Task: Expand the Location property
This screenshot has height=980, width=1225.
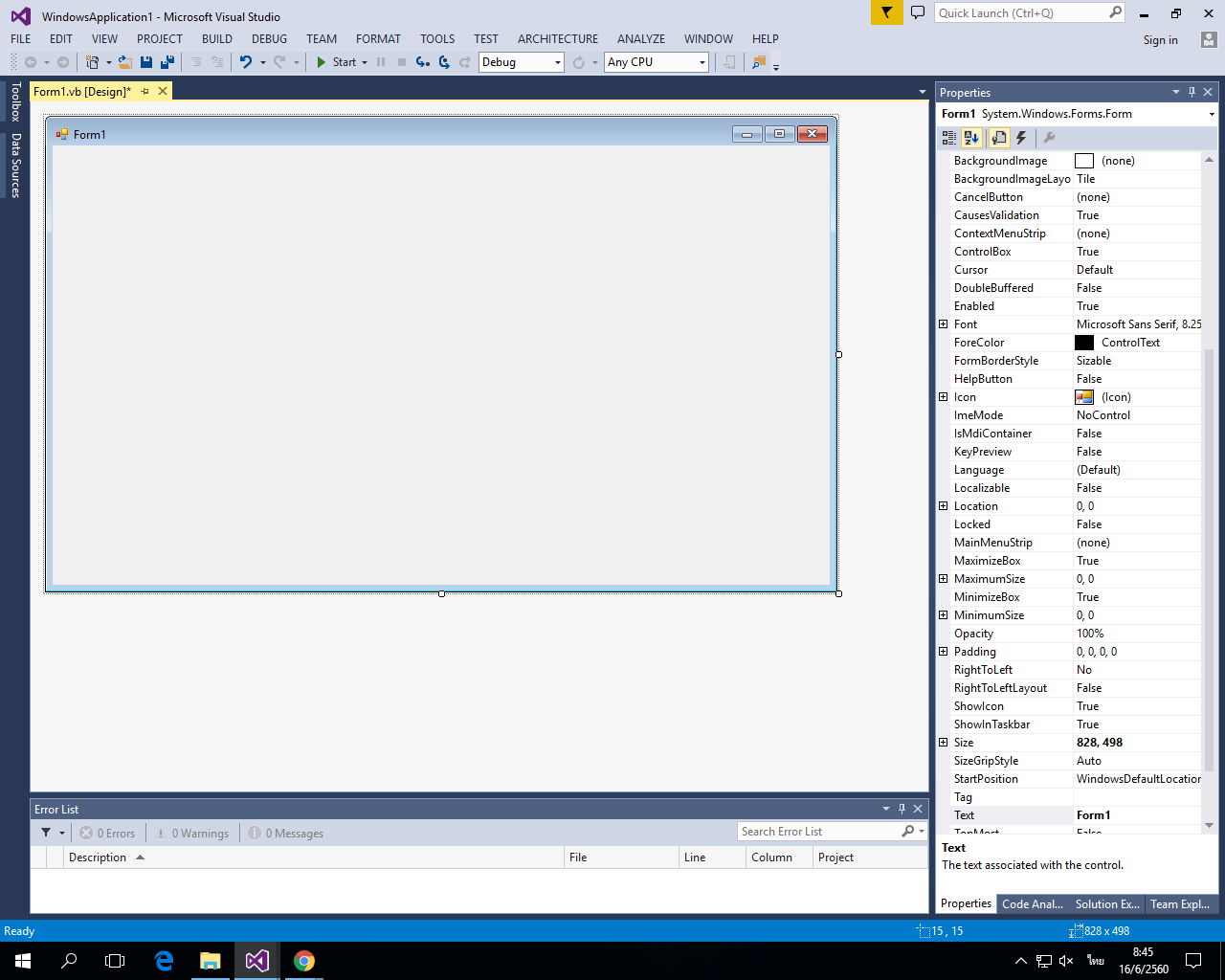Action: coord(944,506)
